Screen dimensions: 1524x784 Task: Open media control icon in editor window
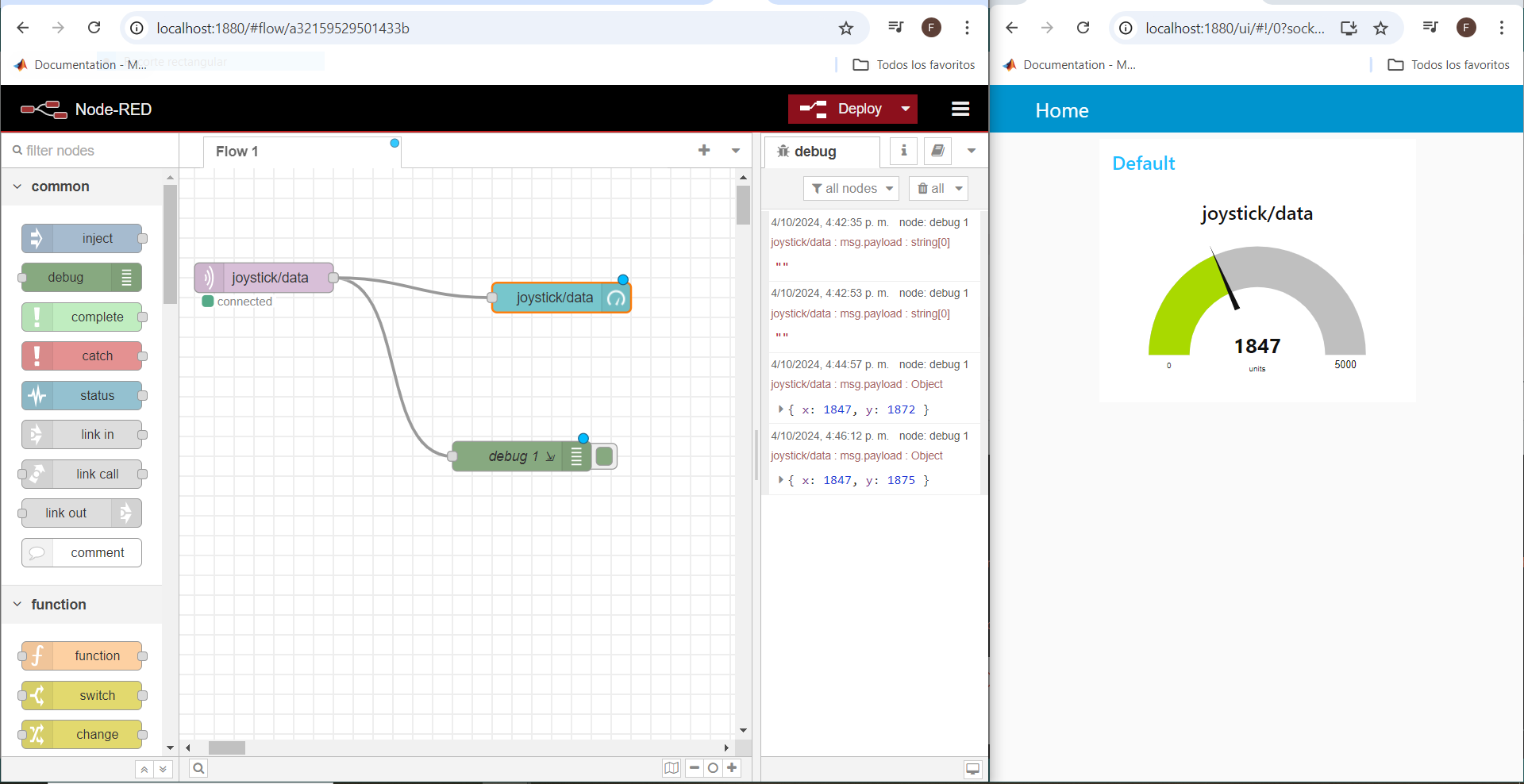[896, 28]
